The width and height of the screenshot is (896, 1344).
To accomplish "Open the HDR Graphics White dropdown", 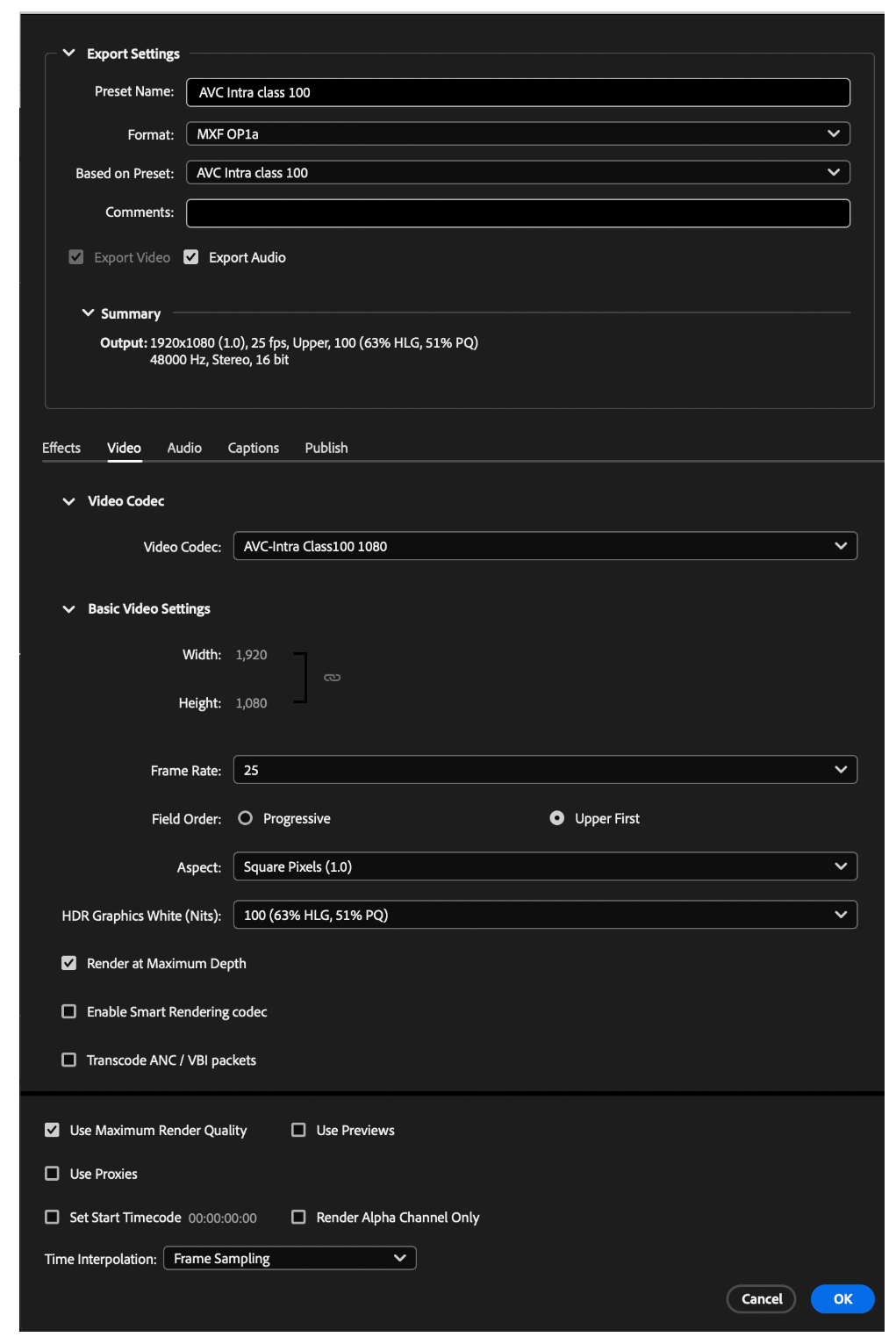I will pyautogui.click(x=545, y=915).
